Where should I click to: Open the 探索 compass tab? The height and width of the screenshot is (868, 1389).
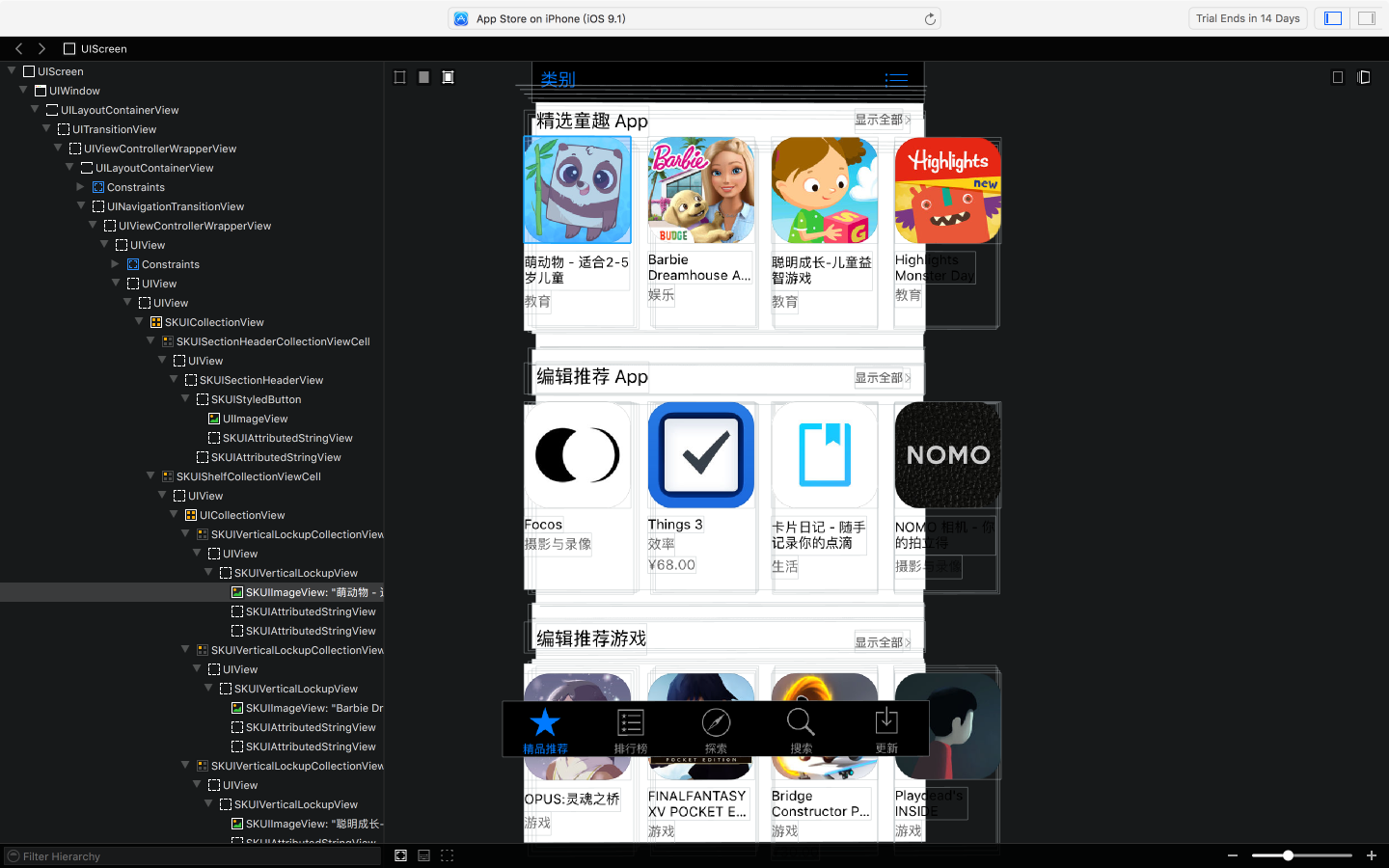click(x=716, y=730)
